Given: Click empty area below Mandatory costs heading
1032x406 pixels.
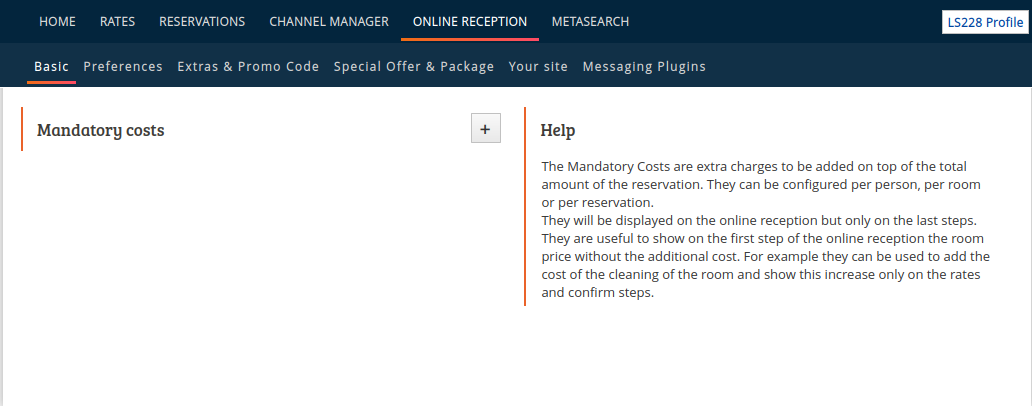Looking at the screenshot, I should point(263,263).
